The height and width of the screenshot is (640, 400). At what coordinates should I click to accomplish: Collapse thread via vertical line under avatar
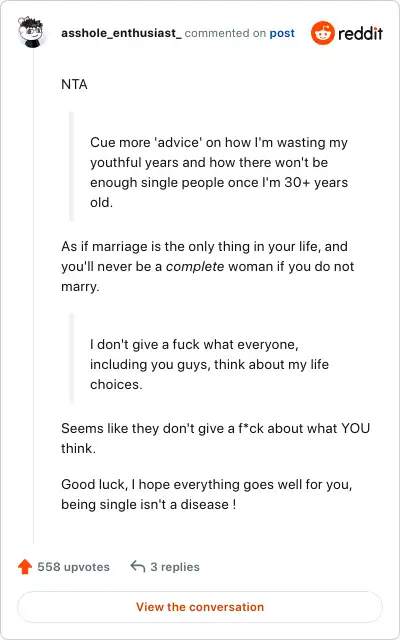pos(34,296)
